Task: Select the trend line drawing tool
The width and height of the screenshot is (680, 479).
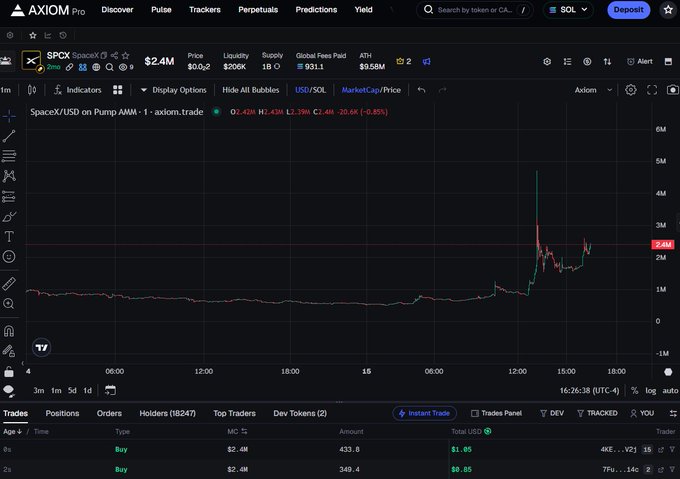Action: (9, 136)
